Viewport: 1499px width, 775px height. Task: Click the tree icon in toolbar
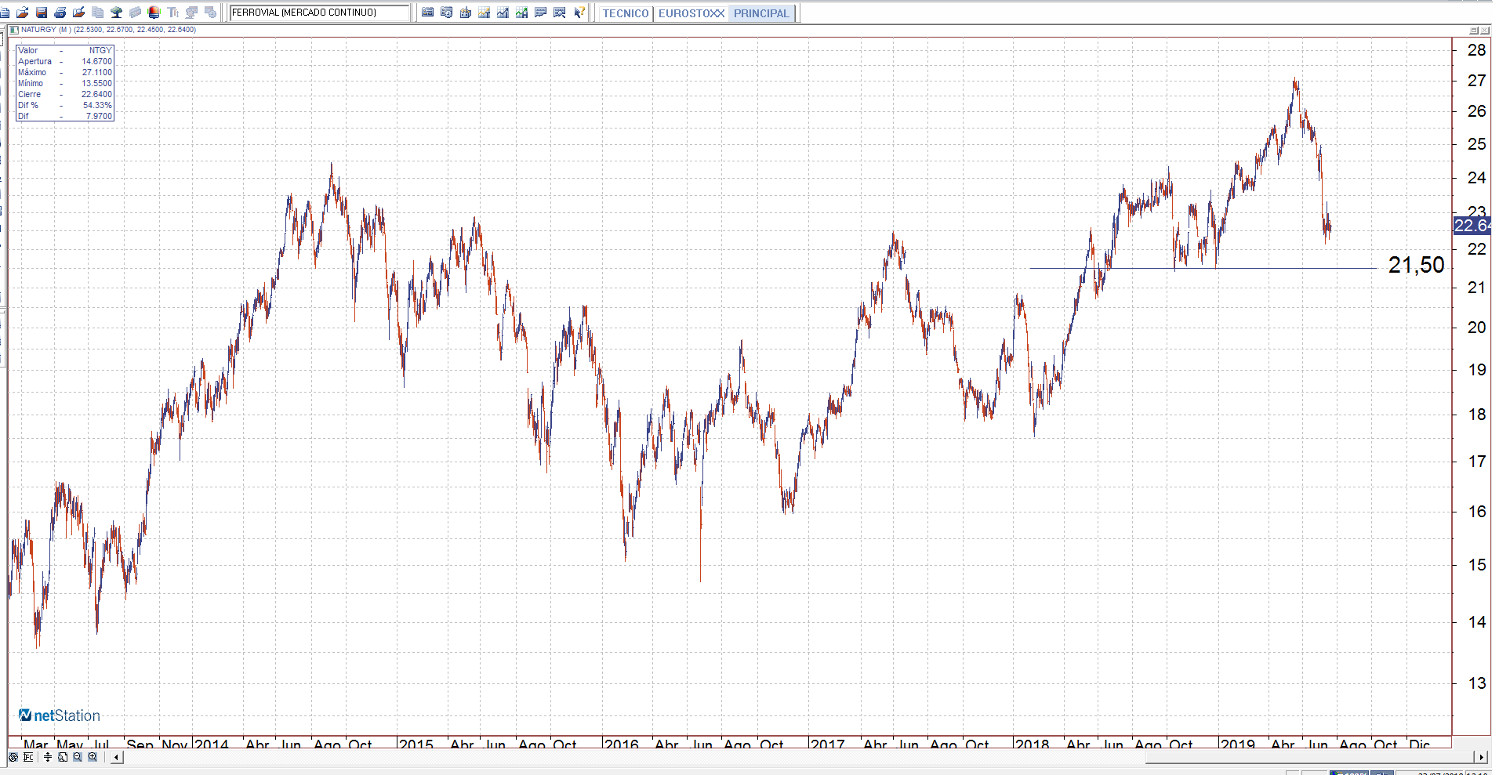point(116,13)
